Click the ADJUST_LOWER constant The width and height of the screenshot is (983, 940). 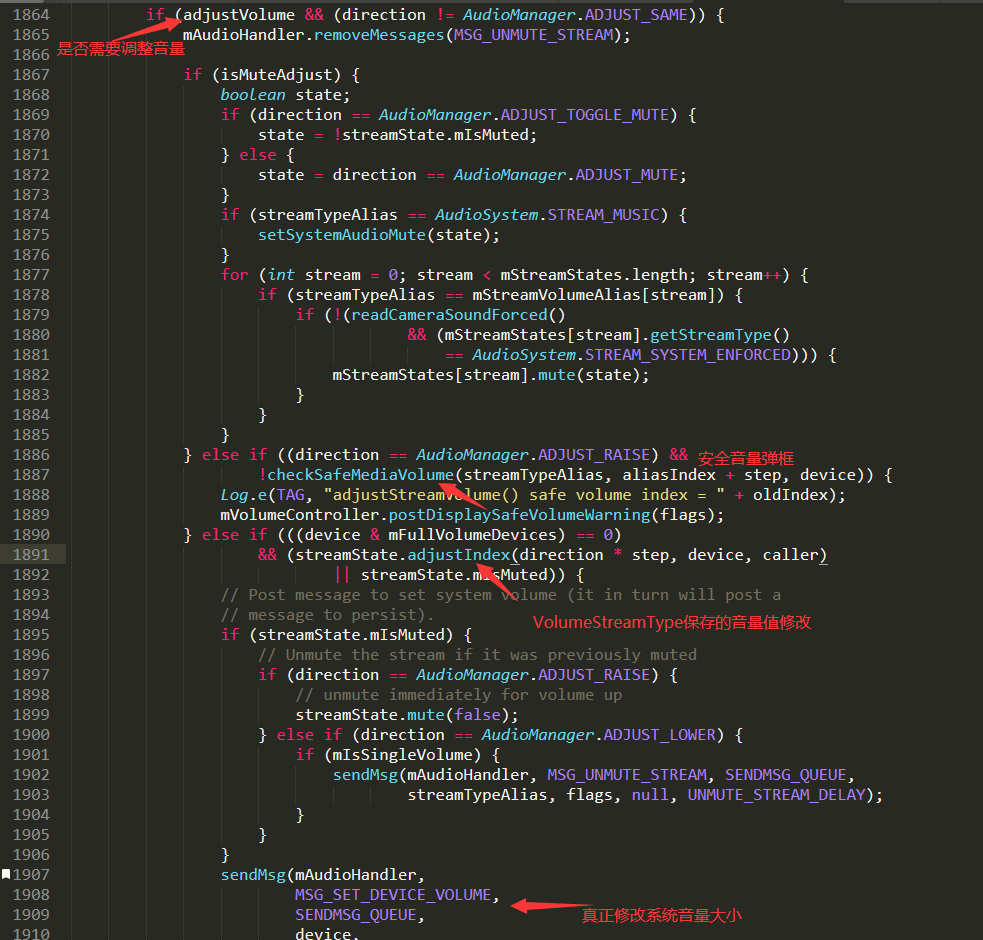[658, 735]
